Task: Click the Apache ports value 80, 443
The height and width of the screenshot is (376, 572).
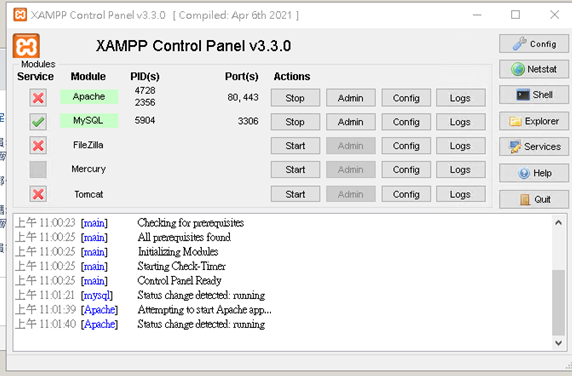Action: [243, 97]
